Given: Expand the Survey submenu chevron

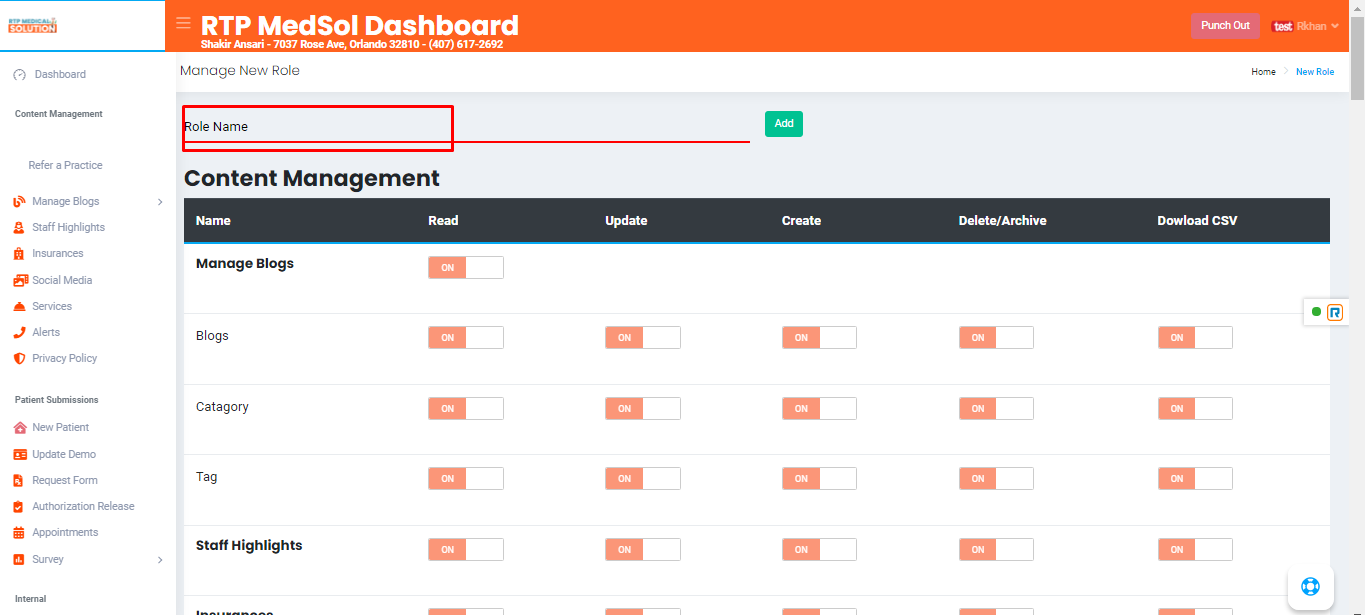Looking at the screenshot, I should [160, 560].
